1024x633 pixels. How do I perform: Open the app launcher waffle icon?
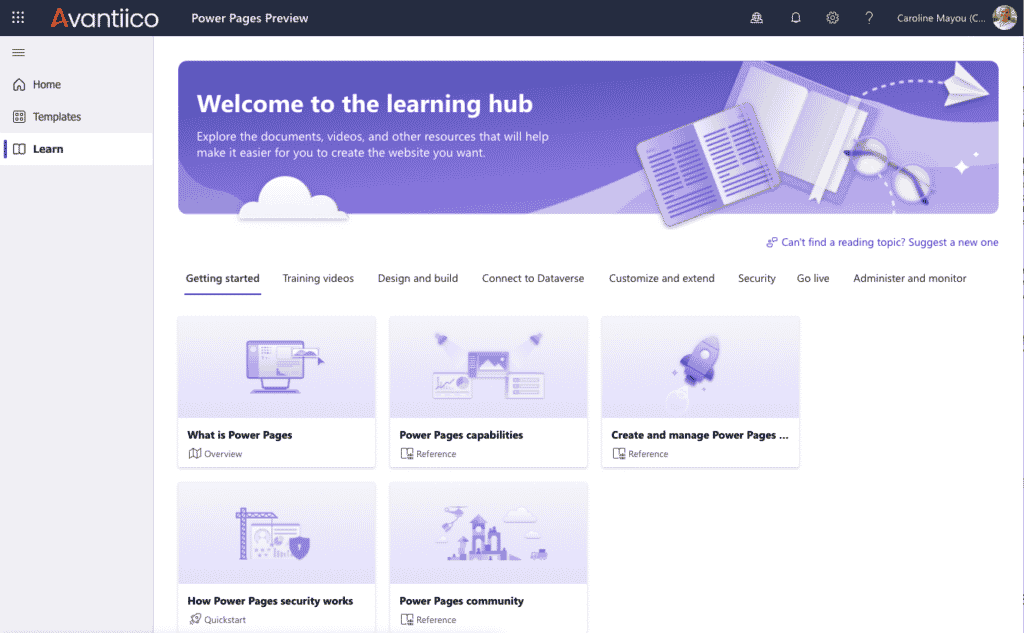coord(18,18)
